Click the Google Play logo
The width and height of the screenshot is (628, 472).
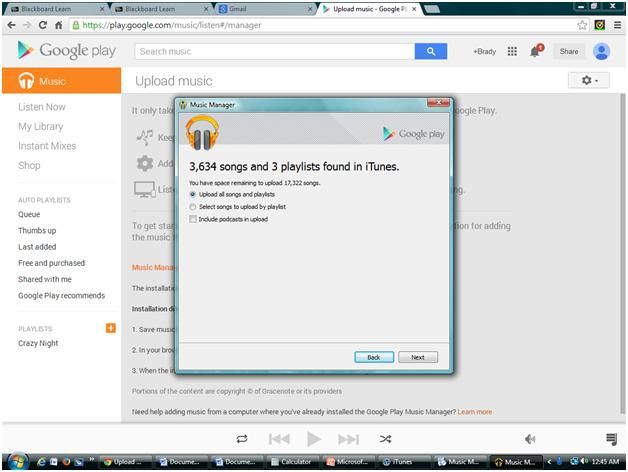pyautogui.click(x=66, y=51)
